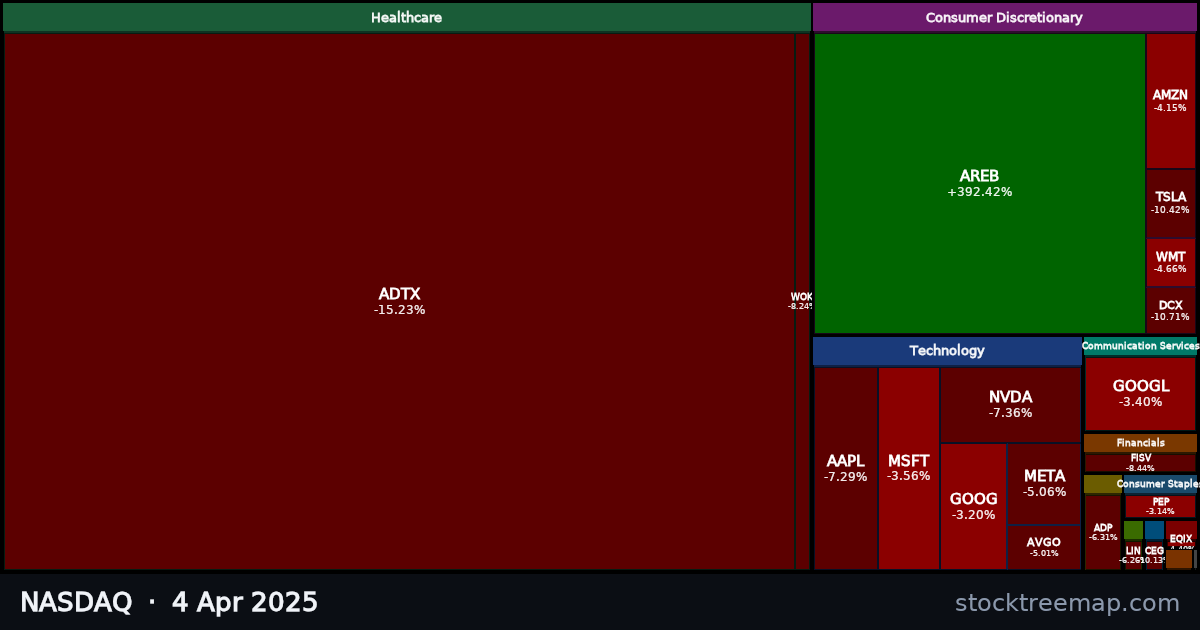Viewport: 1200px width, 630px height.
Task: Select the META -5.06% tile
Action: (1044, 483)
